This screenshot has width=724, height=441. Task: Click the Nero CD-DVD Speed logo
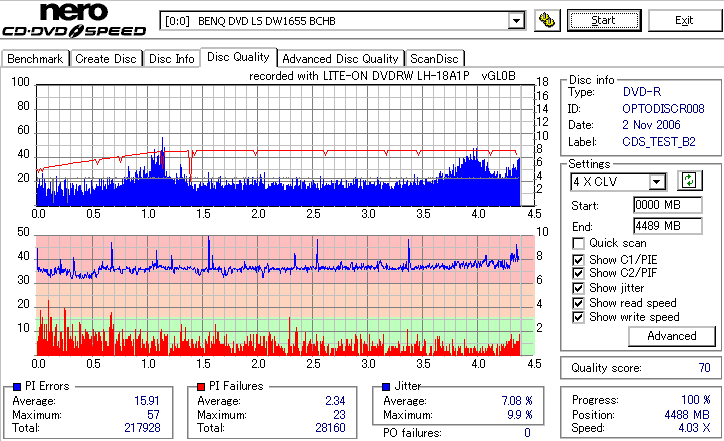point(74,19)
